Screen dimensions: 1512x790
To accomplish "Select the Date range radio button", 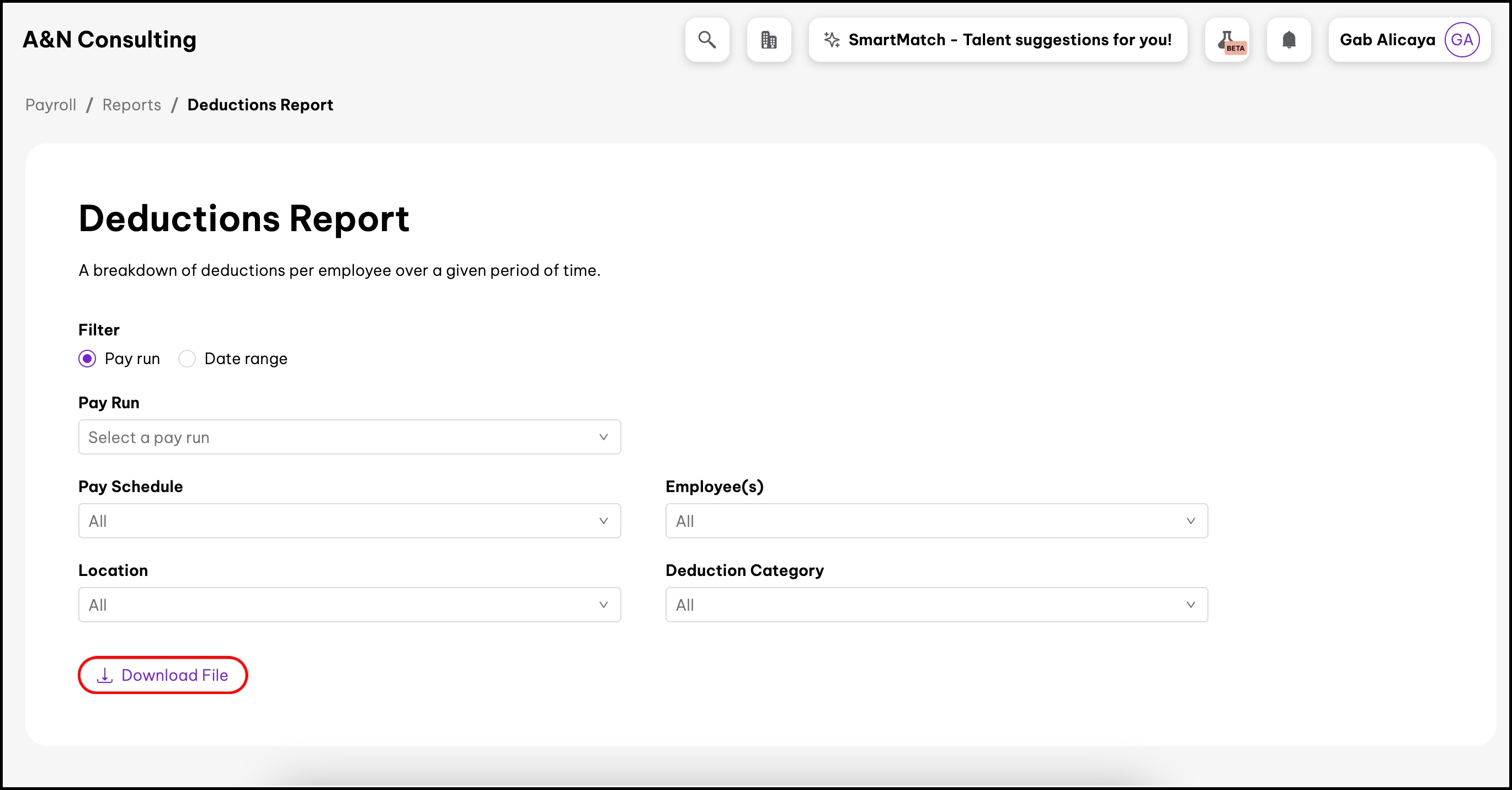I will tap(187, 359).
